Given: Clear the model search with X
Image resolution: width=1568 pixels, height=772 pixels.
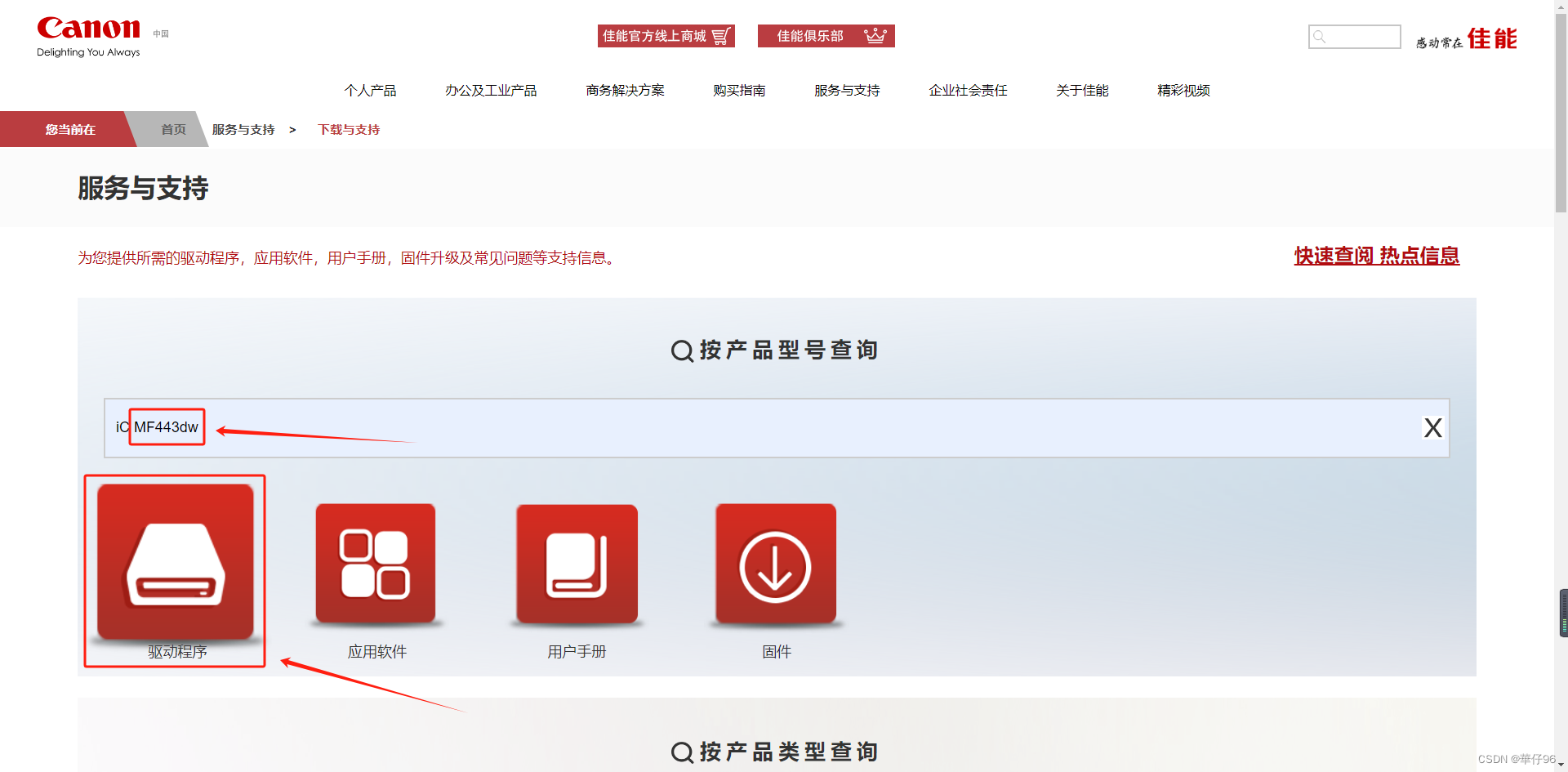Looking at the screenshot, I should [x=1432, y=428].
